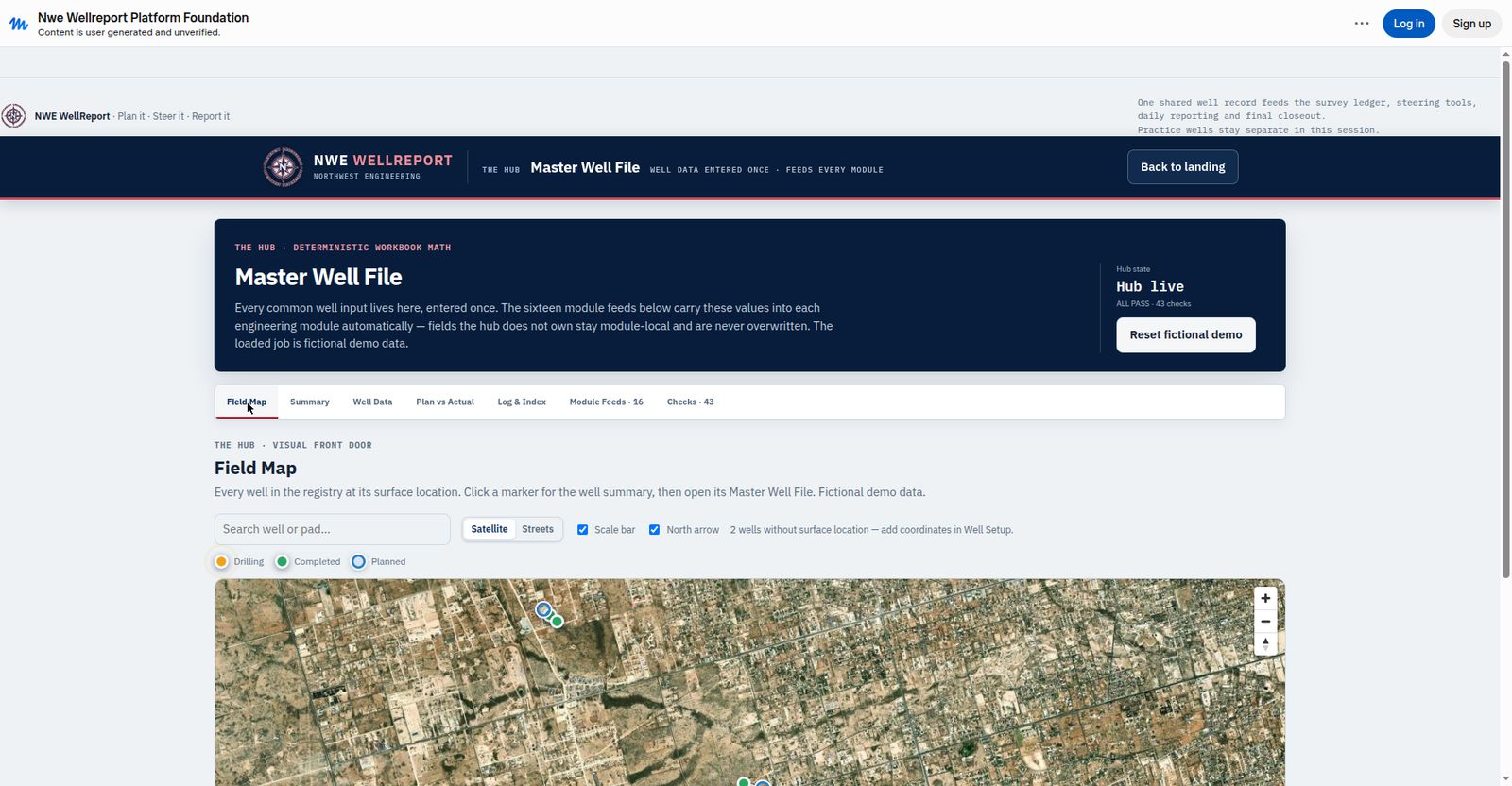Viewport: 1512px width, 786px height.
Task: Switch map to Satellite view
Action: [x=490, y=529]
